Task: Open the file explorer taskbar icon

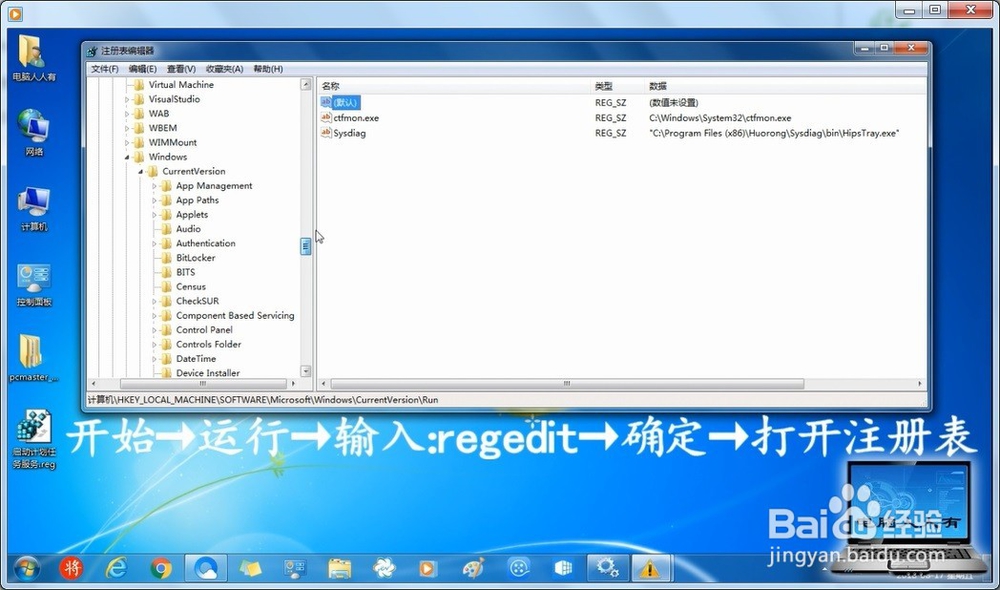Action: tap(339, 568)
